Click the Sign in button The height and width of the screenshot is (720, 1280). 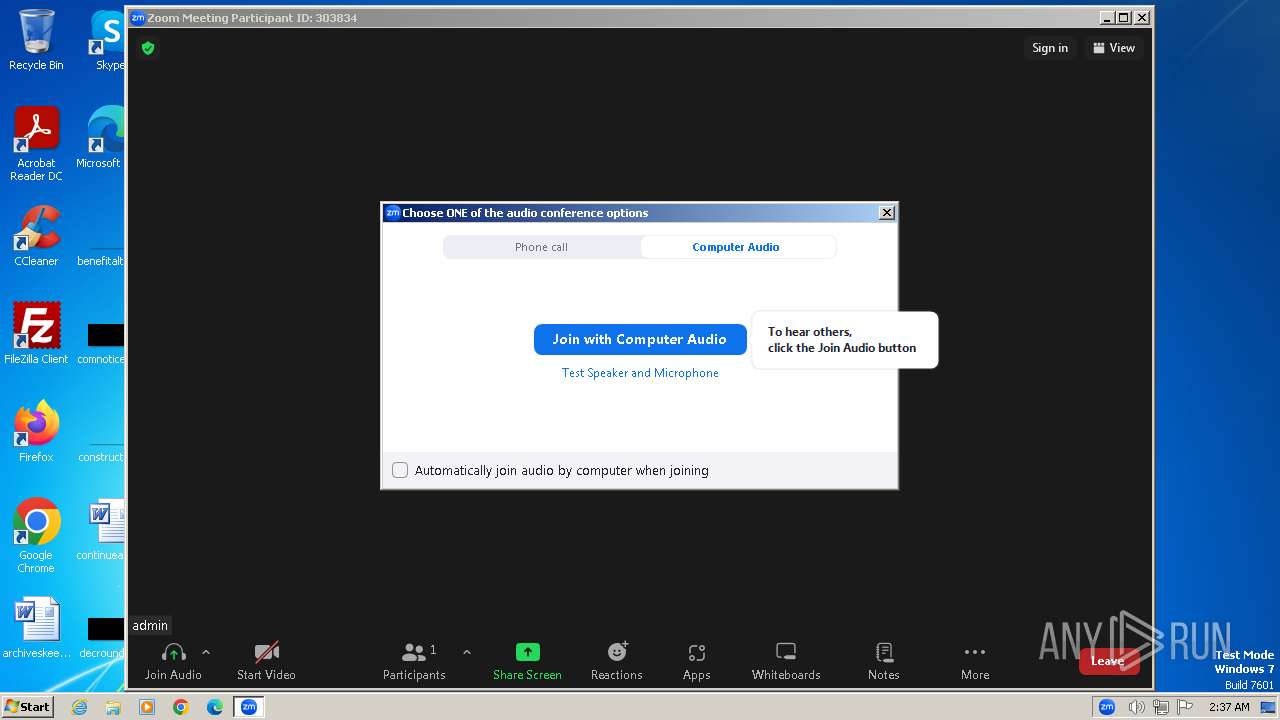point(1050,48)
